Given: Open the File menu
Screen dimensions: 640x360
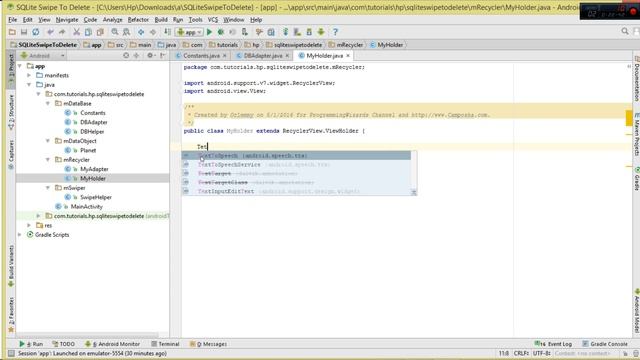Looking at the screenshot, I should 13,20.
